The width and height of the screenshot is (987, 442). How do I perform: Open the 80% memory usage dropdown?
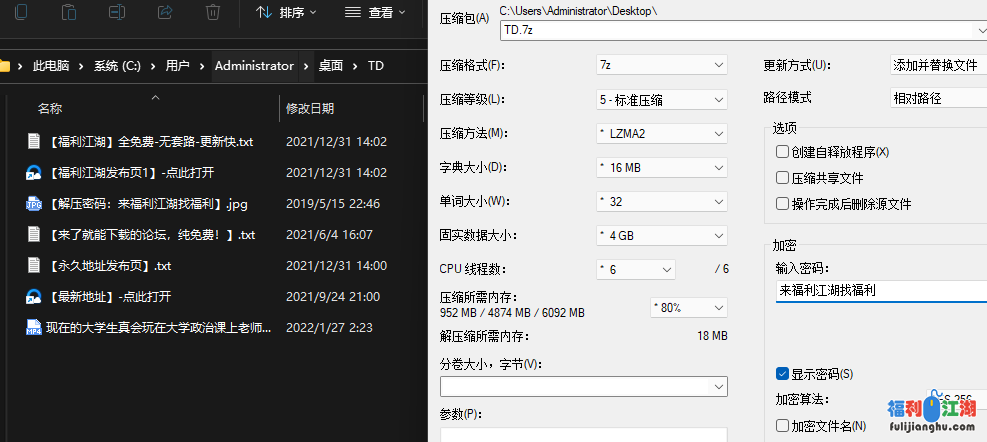pyautogui.click(x=688, y=307)
